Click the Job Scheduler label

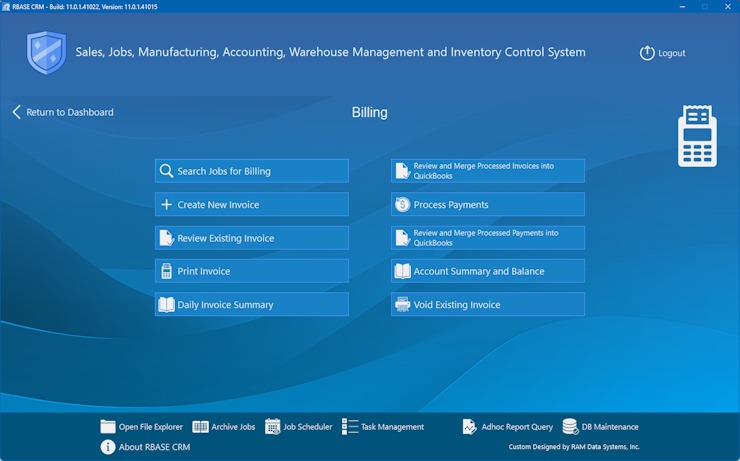[x=308, y=427]
